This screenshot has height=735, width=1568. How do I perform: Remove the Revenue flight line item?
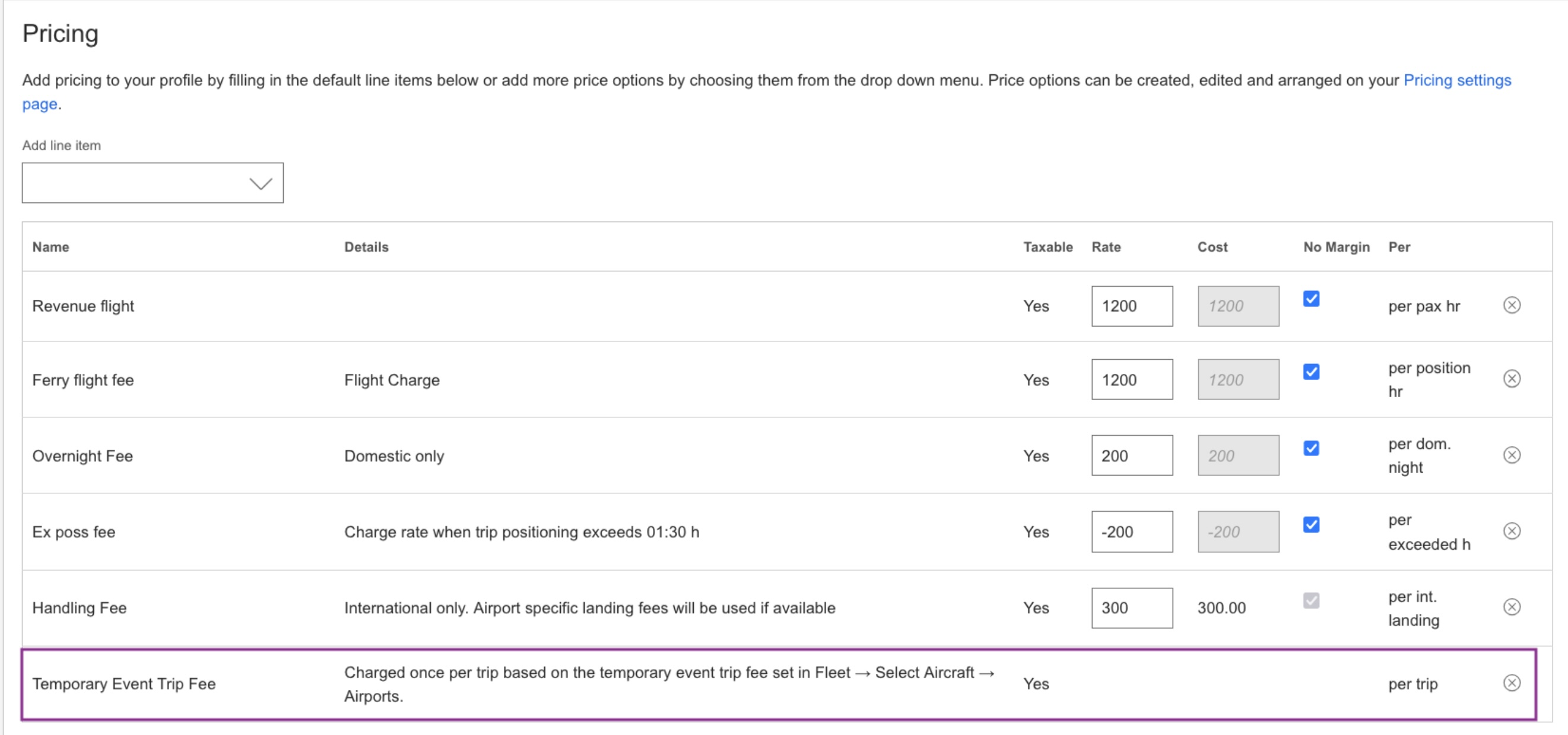[1512, 305]
